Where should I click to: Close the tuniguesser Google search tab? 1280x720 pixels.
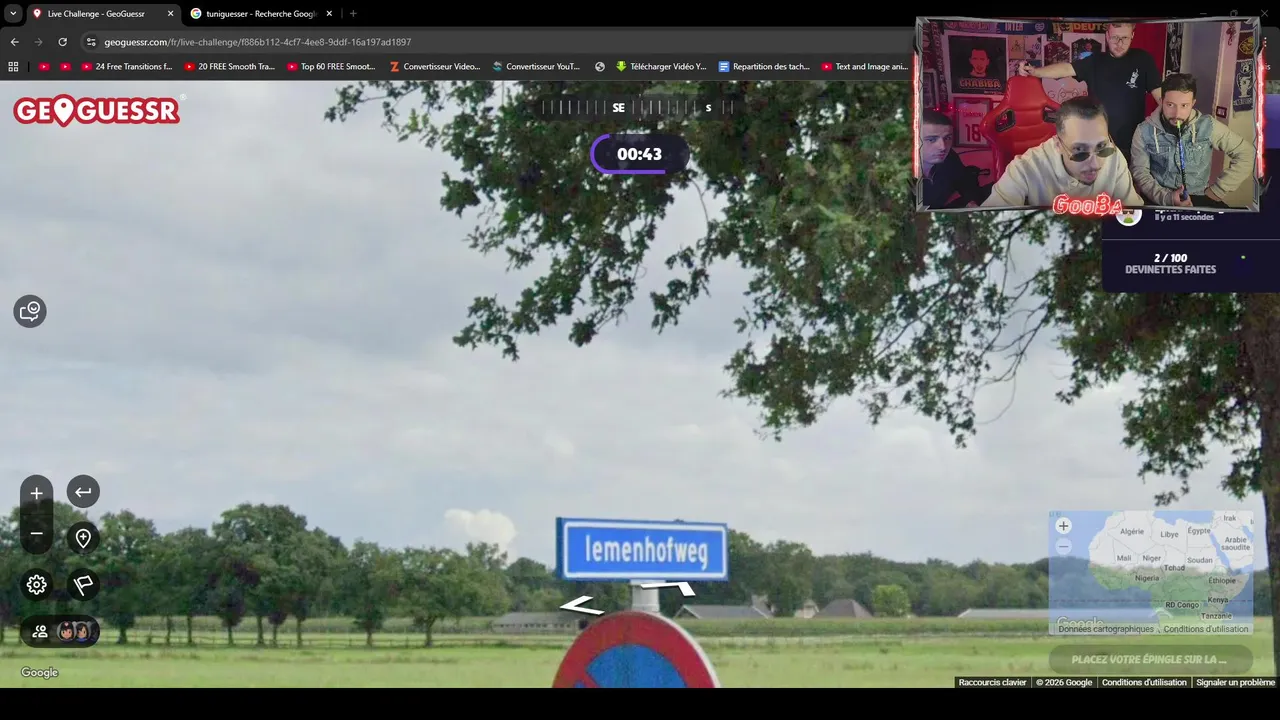click(329, 14)
